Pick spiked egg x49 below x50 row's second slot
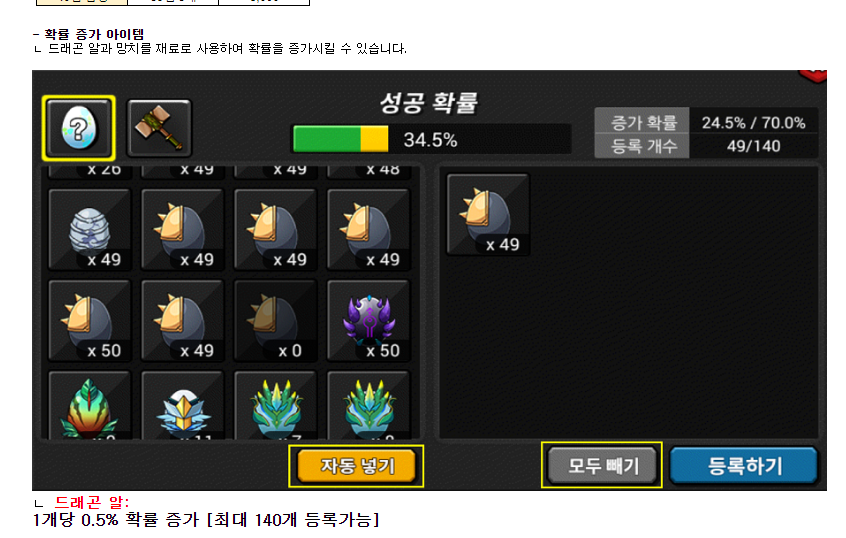 [x=182, y=321]
